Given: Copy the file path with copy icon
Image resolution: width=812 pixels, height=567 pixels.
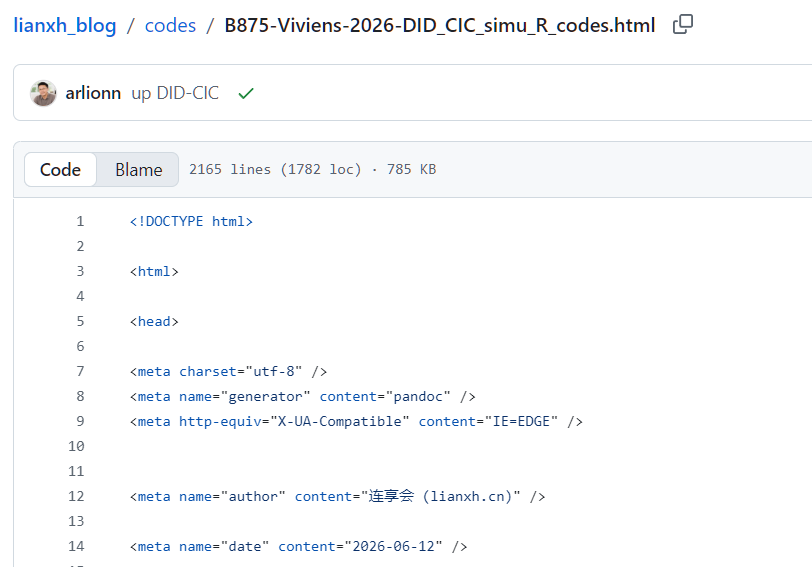Looking at the screenshot, I should [x=683, y=24].
